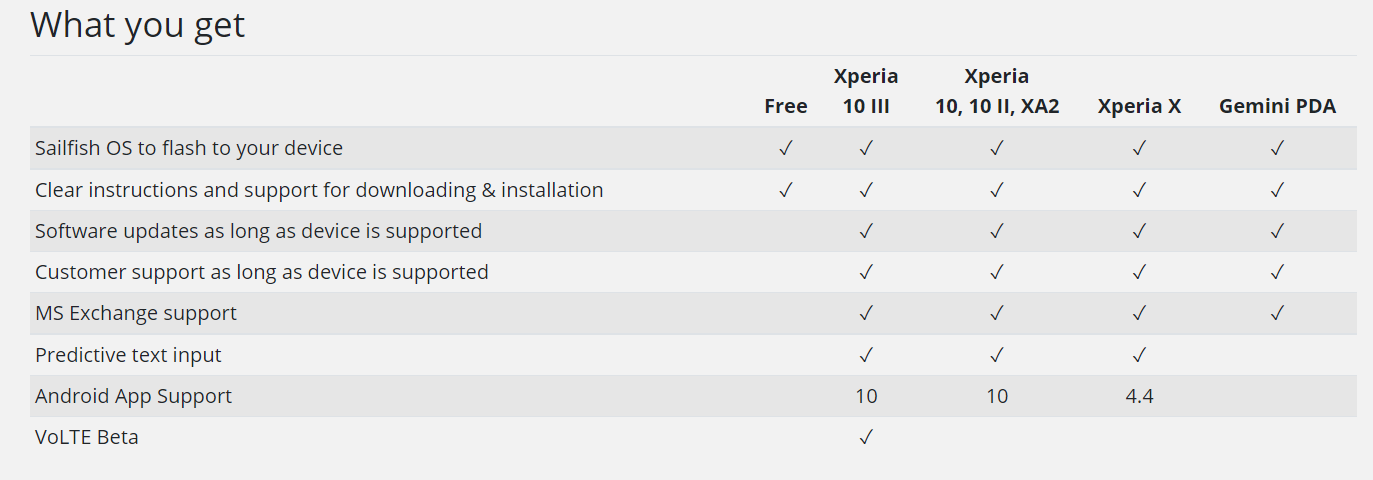Click the Xperia 10 III column header

(x=866, y=91)
